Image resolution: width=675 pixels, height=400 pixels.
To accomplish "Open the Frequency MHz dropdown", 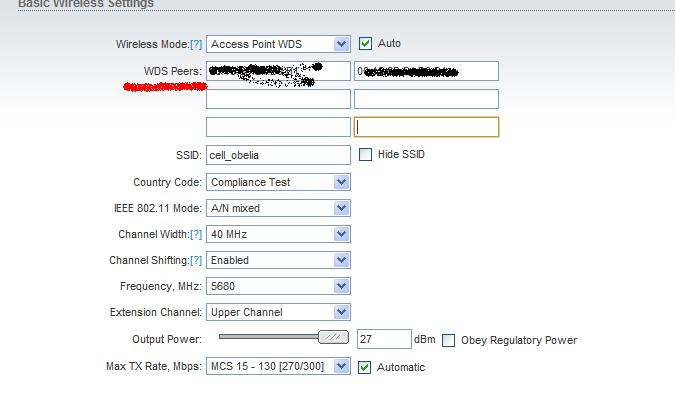I will pos(279,286).
